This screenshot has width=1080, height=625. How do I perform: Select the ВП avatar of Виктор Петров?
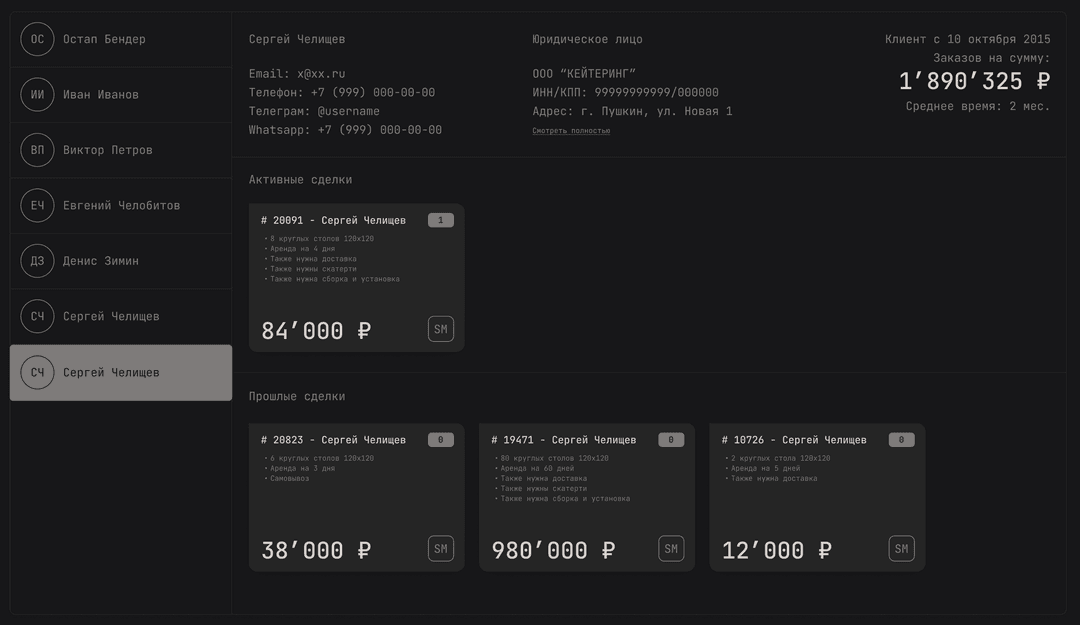click(37, 150)
